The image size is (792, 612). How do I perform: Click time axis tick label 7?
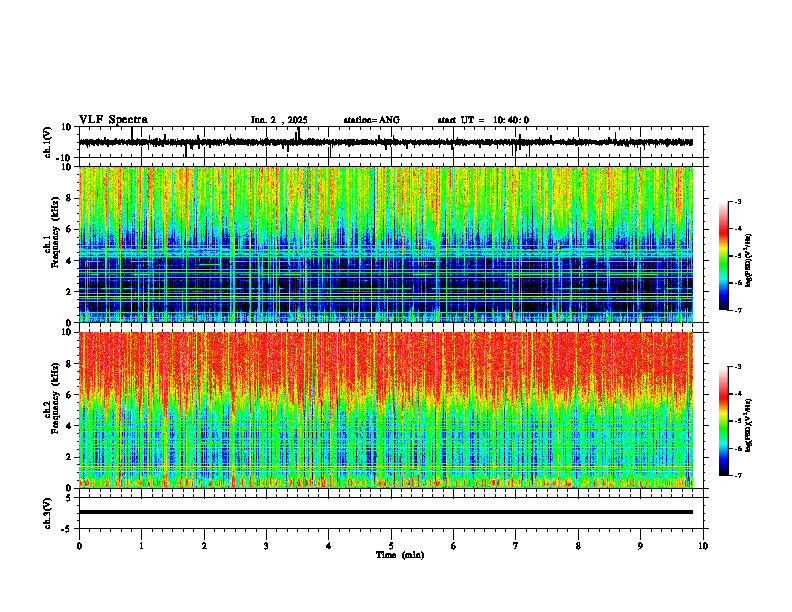[516, 546]
